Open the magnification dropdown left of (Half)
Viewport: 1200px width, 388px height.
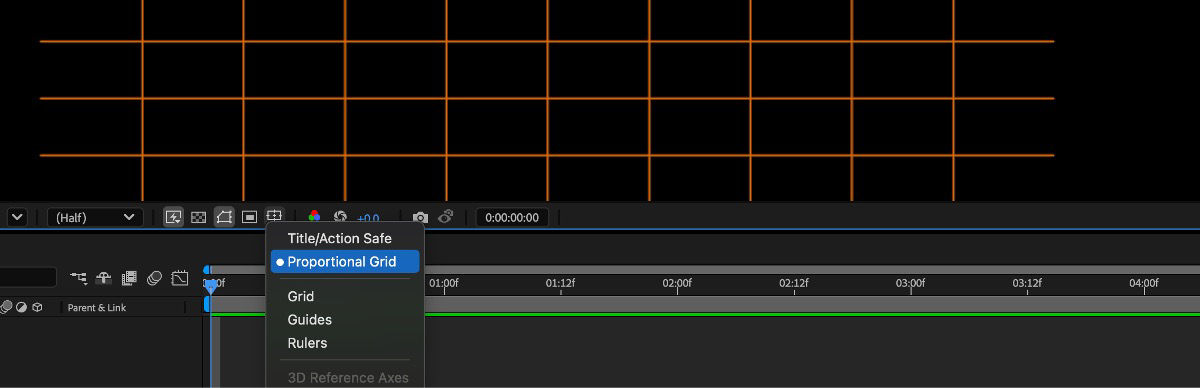point(16,217)
